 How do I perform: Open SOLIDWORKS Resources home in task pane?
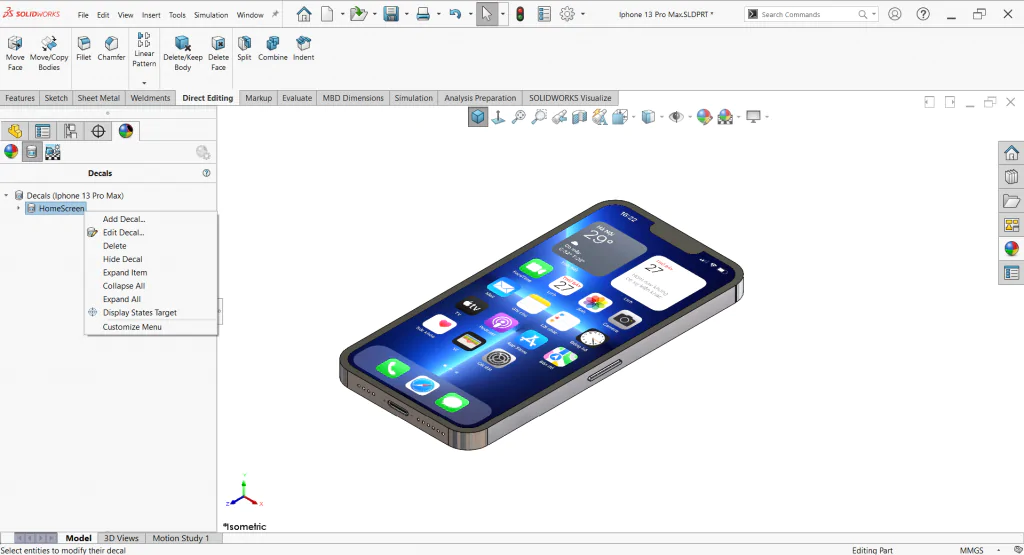[1012, 153]
